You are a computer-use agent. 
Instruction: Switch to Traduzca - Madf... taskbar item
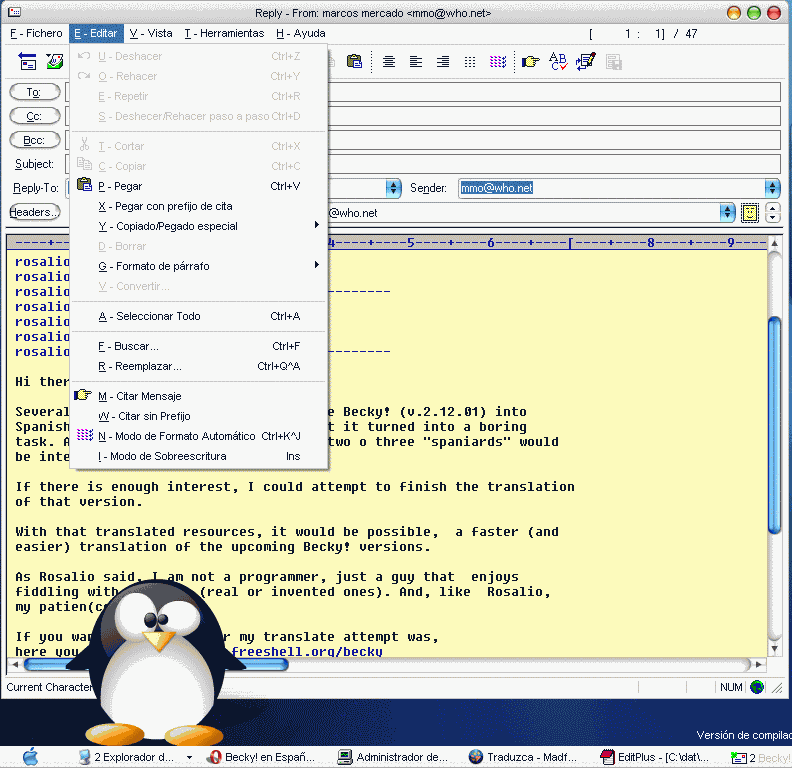523,757
